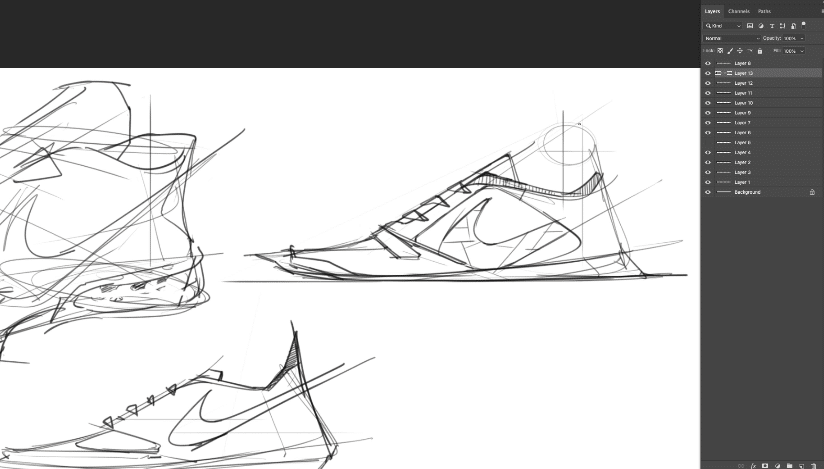Viewport: 824px width, 469px height.
Task: Lock layer position with move icon
Action: tap(740, 51)
